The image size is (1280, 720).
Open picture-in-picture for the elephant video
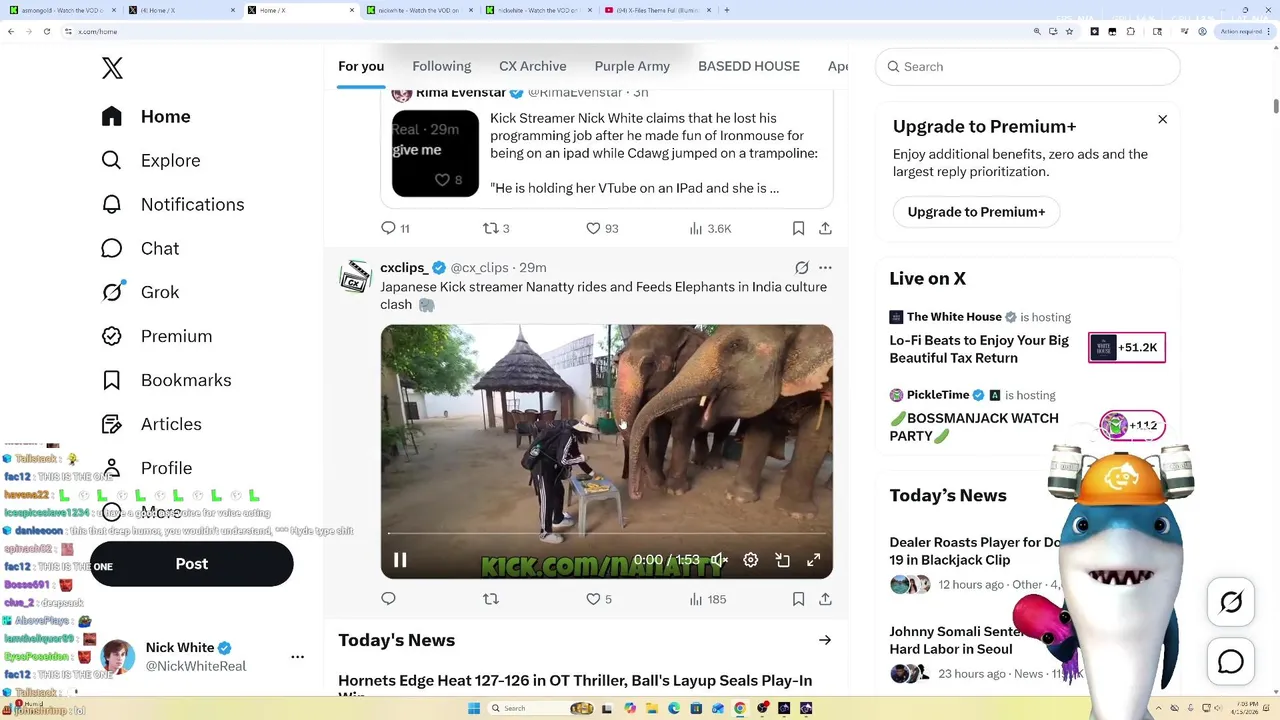coord(782,560)
